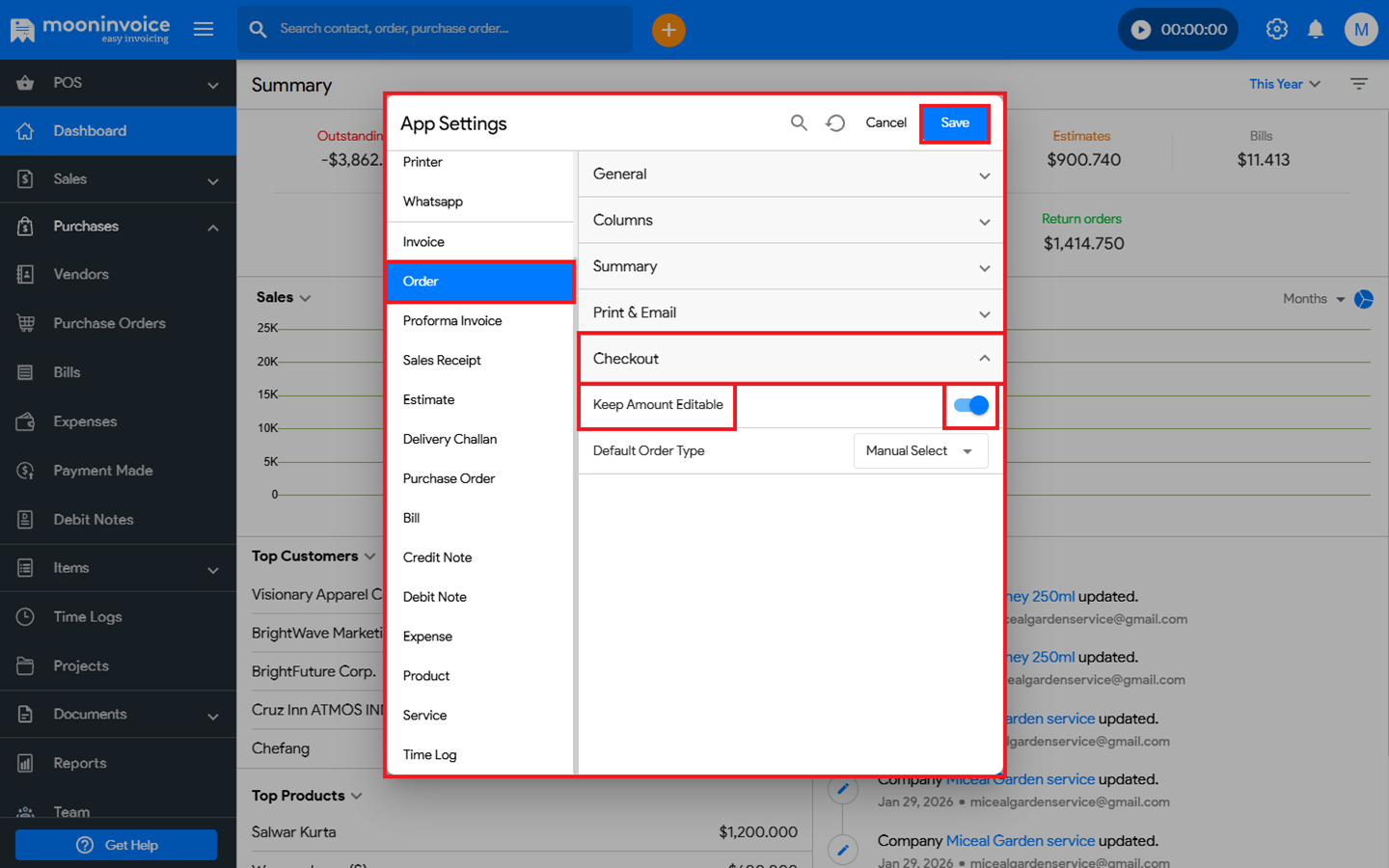Click the orange plus add button
The height and width of the screenshot is (868, 1389).
coord(668,30)
